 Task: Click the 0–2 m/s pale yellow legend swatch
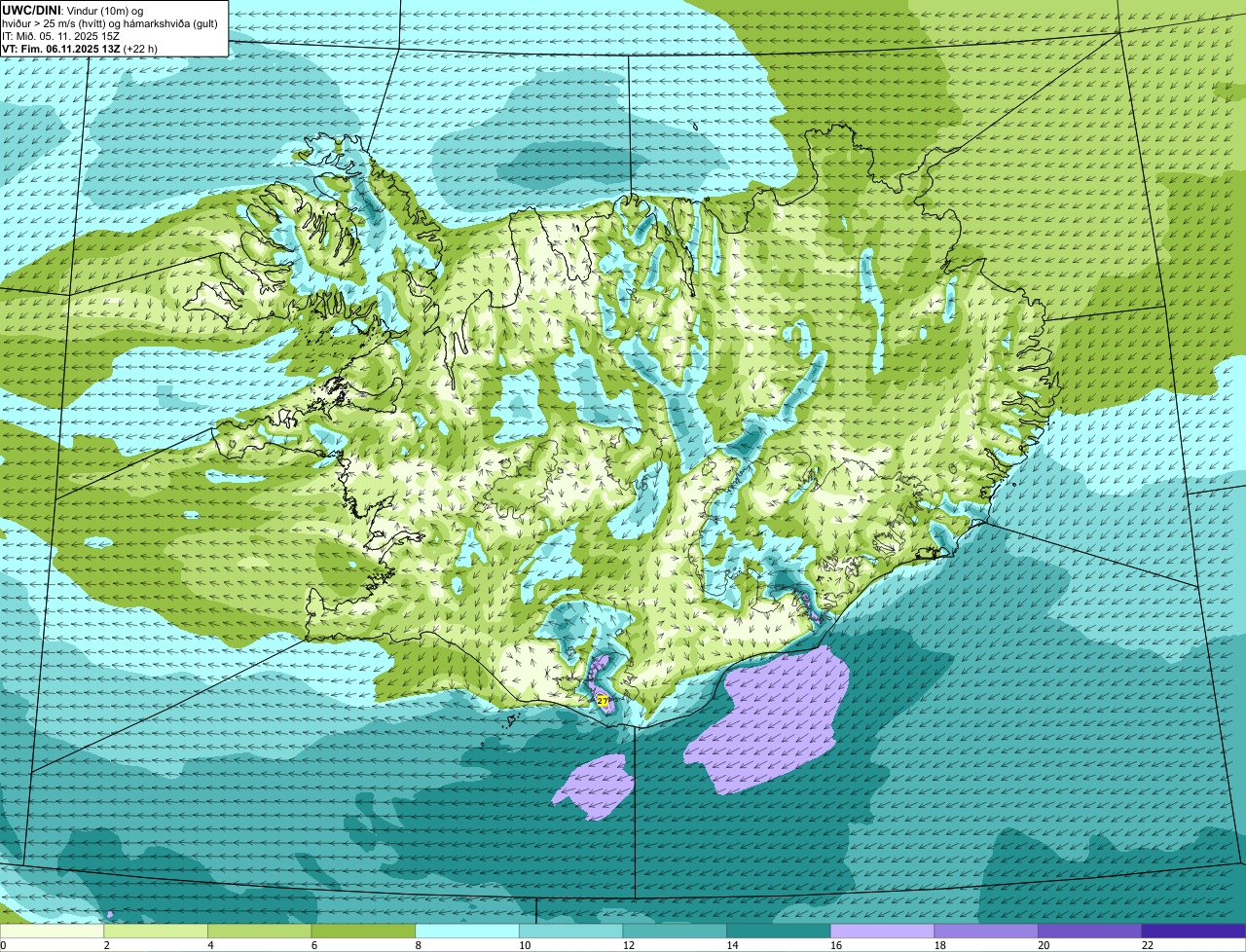52,931
